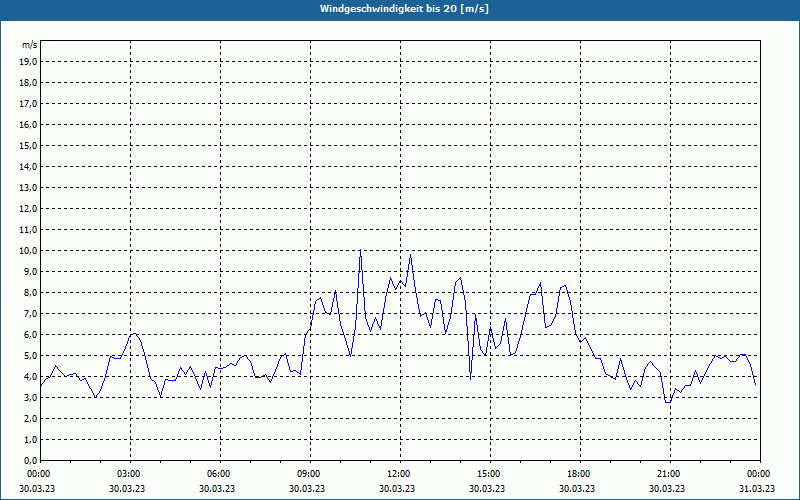
Task: Select the 11,0 y-axis label
Action: tap(29, 230)
